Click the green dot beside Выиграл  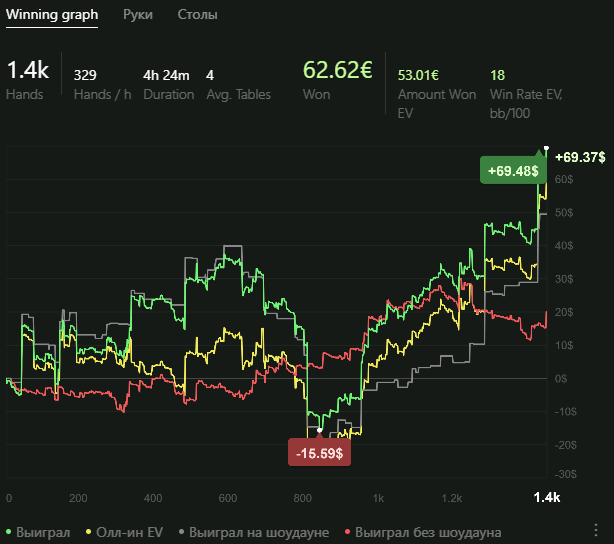pyautogui.click(x=9, y=532)
